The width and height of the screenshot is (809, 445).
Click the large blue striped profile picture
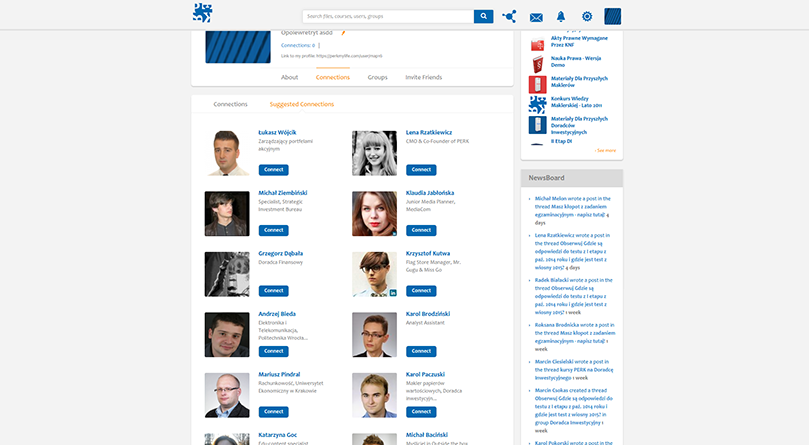point(238,47)
